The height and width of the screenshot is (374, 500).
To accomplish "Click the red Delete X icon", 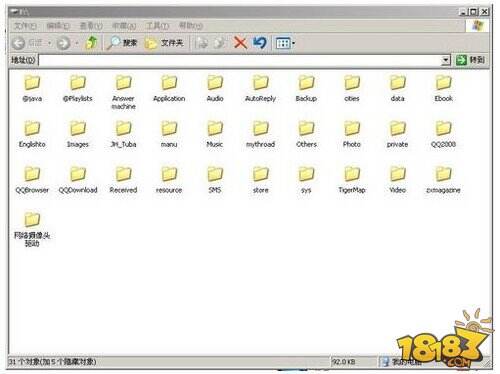I will (240, 43).
